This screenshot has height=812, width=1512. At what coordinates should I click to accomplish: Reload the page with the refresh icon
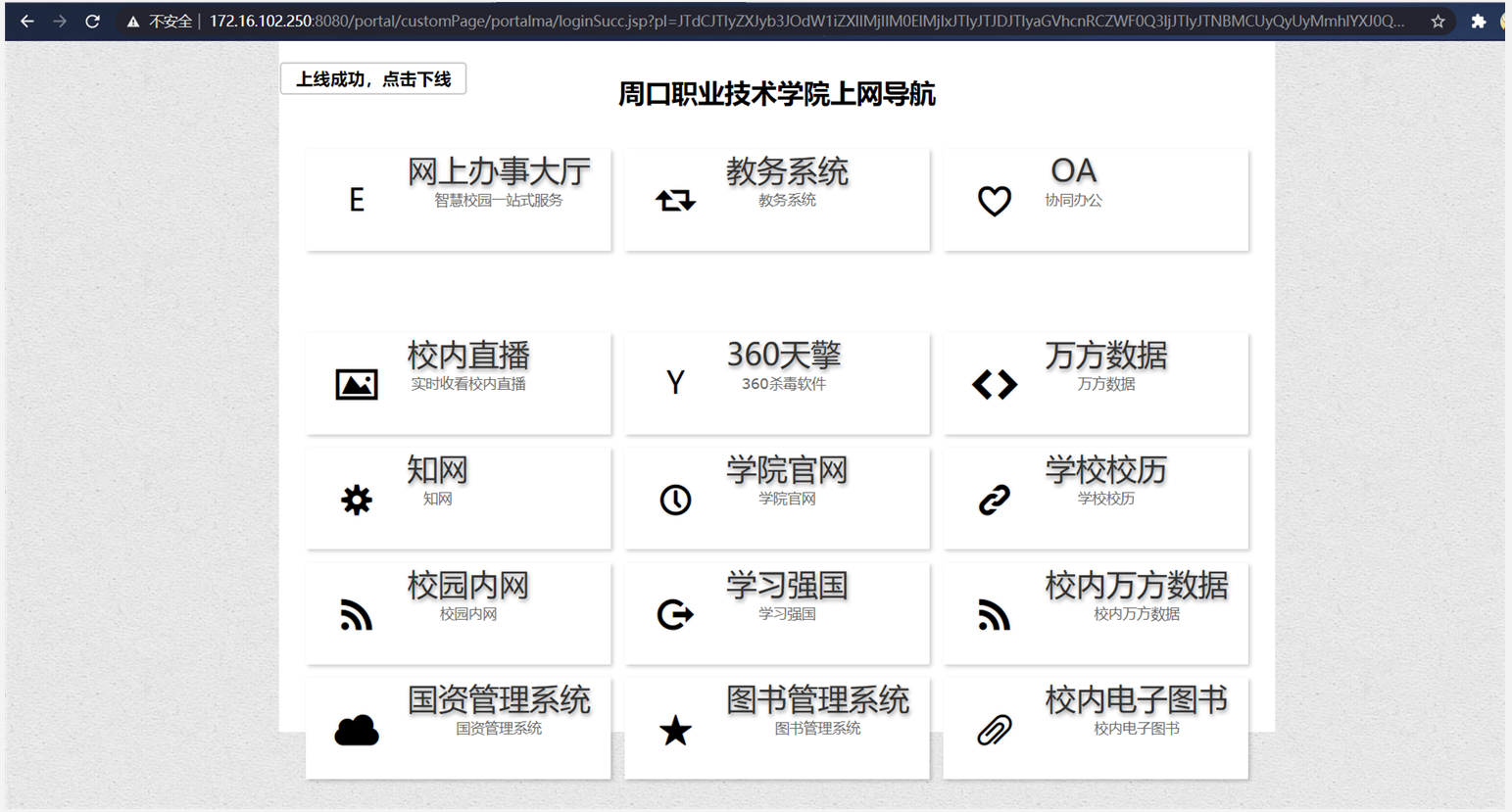click(93, 21)
